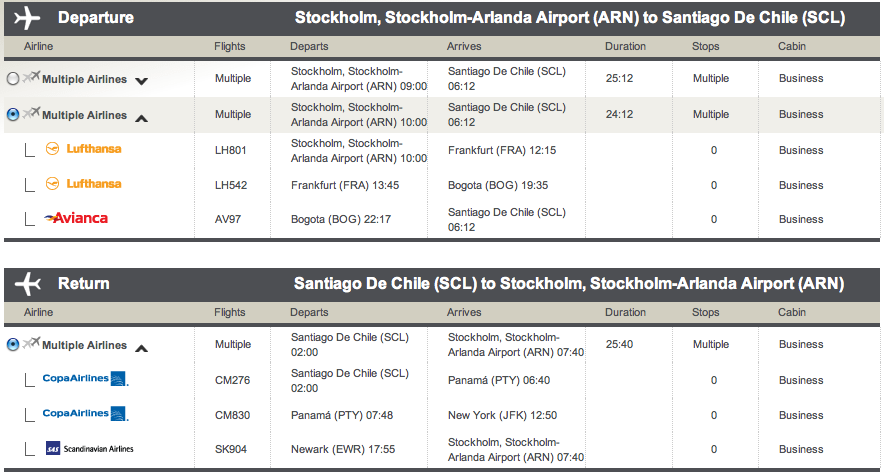
Task: Click the Lufthansa logo for flight LH801
Action: click(x=84, y=149)
